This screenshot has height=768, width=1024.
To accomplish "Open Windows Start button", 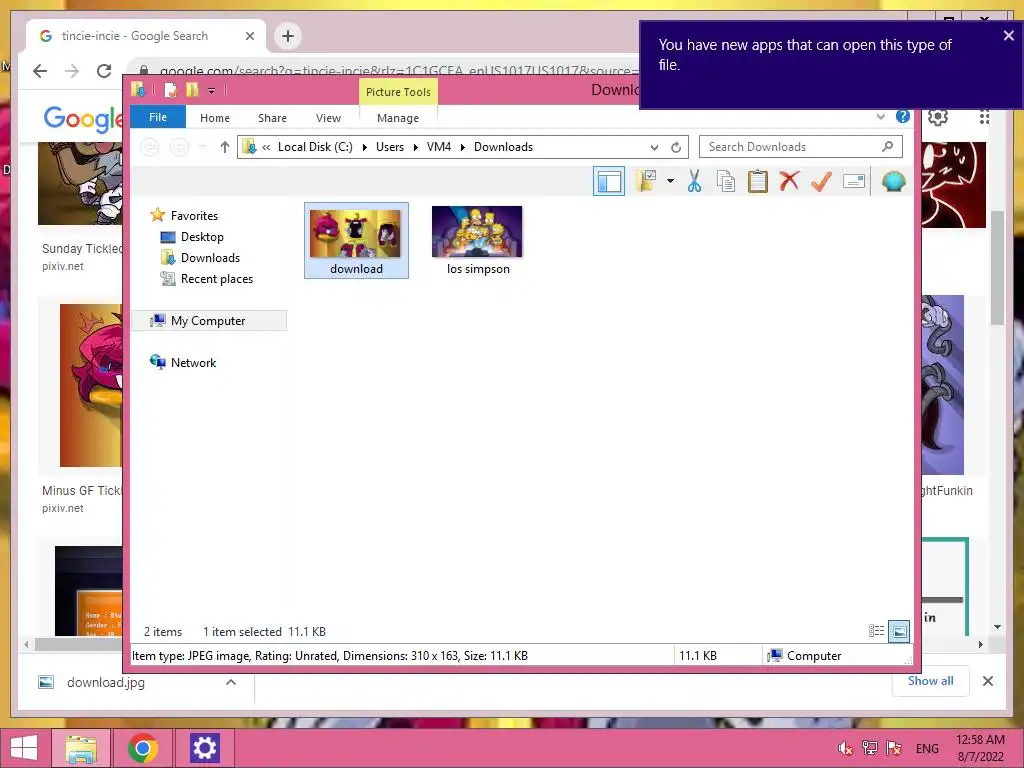I will coord(24,748).
